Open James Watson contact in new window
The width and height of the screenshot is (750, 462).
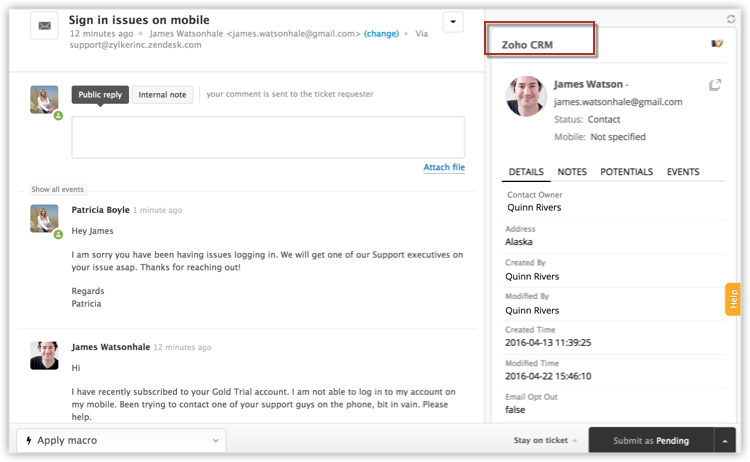click(x=715, y=86)
